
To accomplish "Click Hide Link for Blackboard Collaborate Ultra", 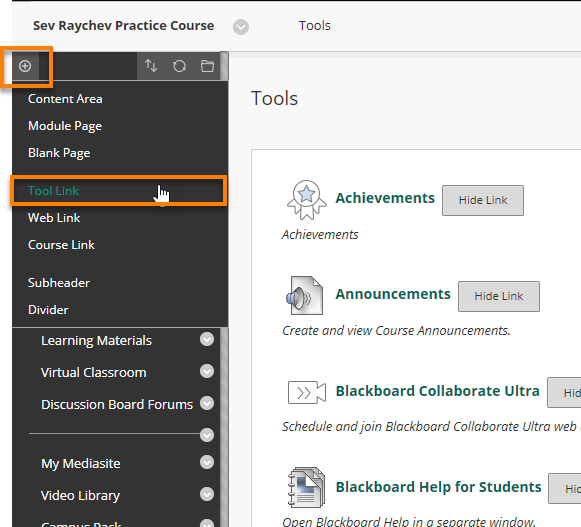I will pyautogui.click(x=564, y=392).
